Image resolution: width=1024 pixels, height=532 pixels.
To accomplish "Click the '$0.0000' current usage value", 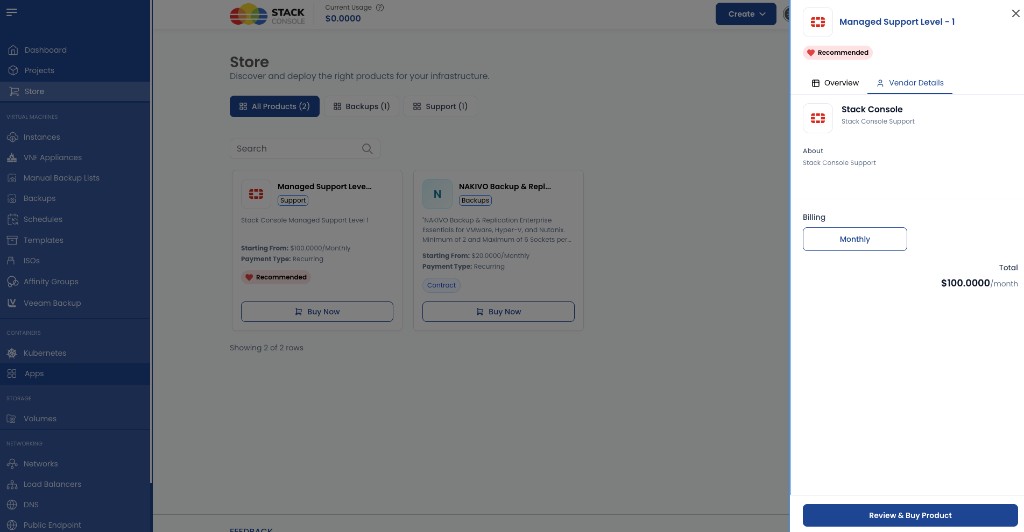I will (x=343, y=18).
